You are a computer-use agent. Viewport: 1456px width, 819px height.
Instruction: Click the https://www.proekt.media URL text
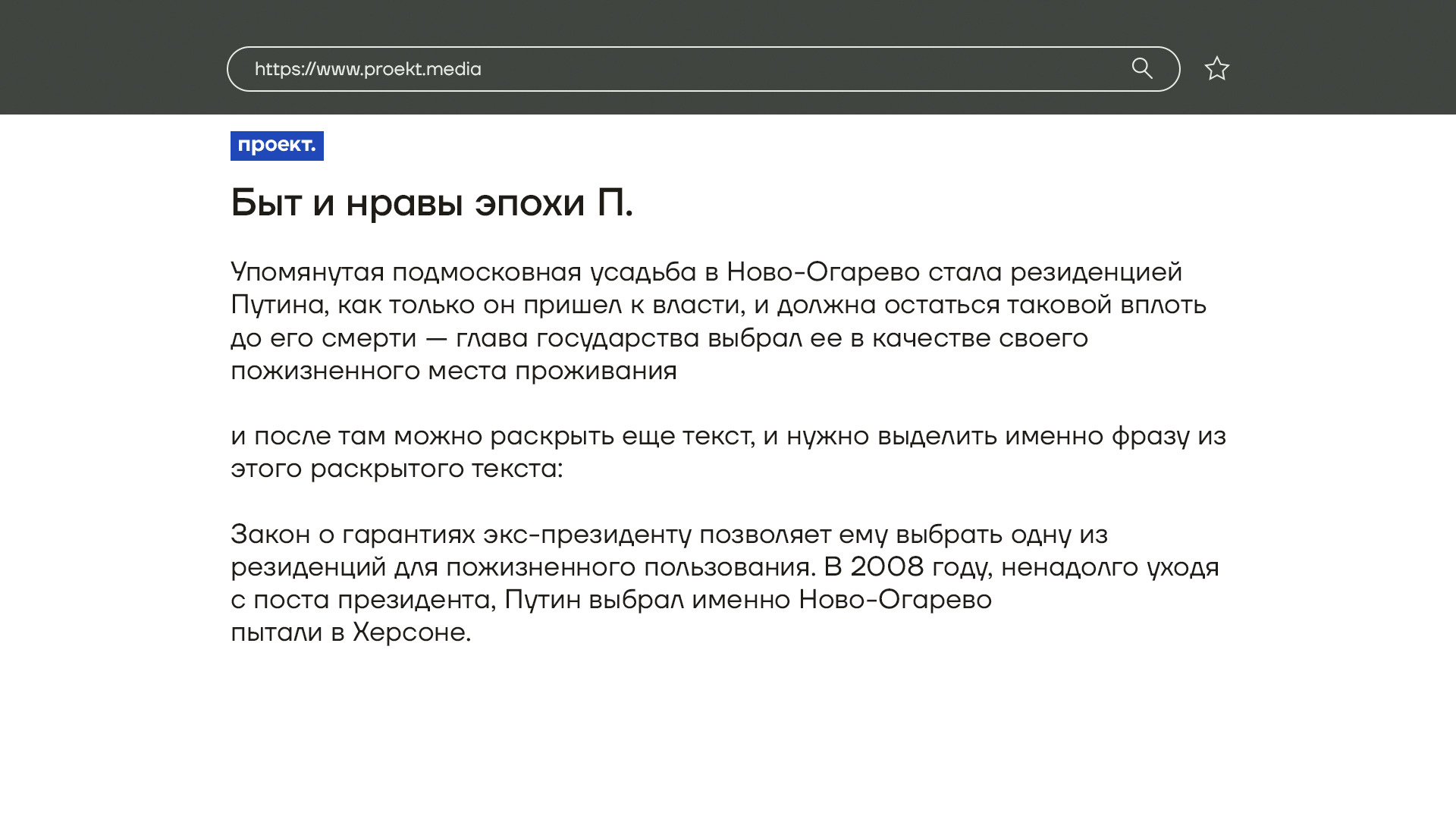click(368, 69)
